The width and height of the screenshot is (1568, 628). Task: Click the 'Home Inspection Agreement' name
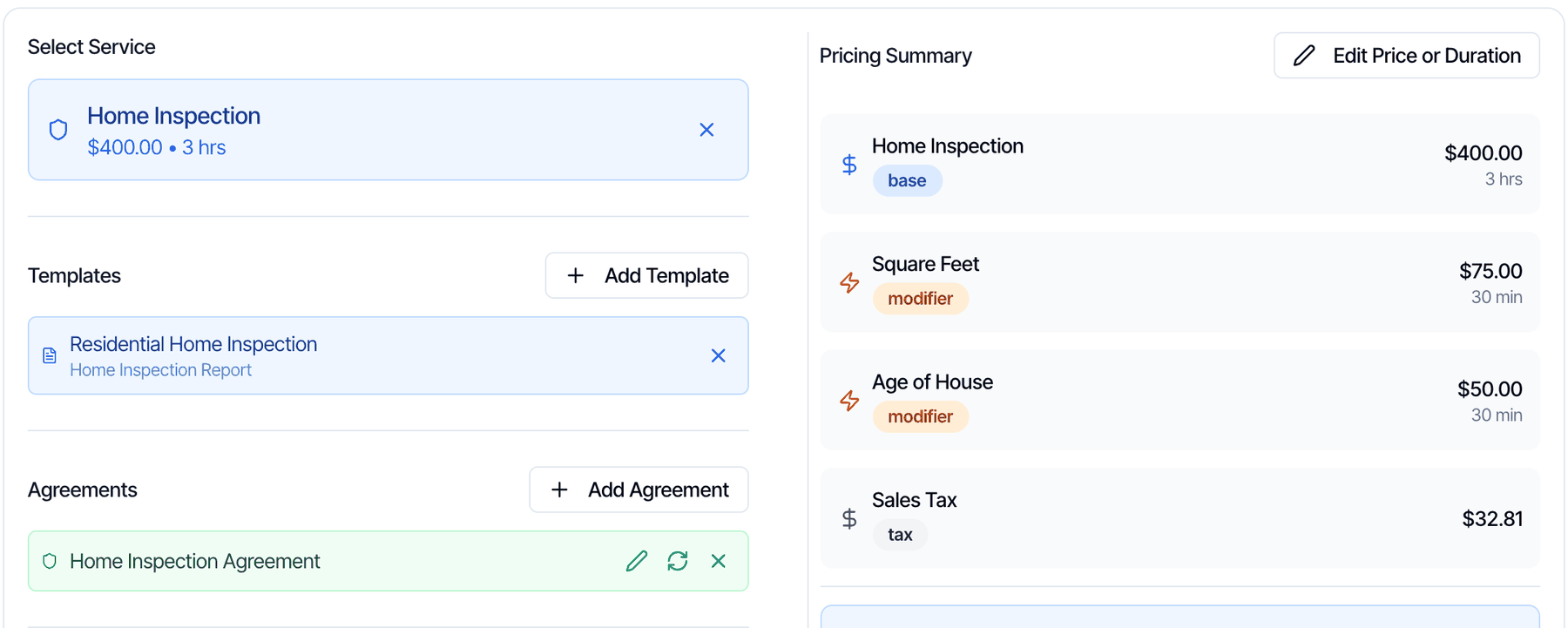pyautogui.click(x=195, y=562)
